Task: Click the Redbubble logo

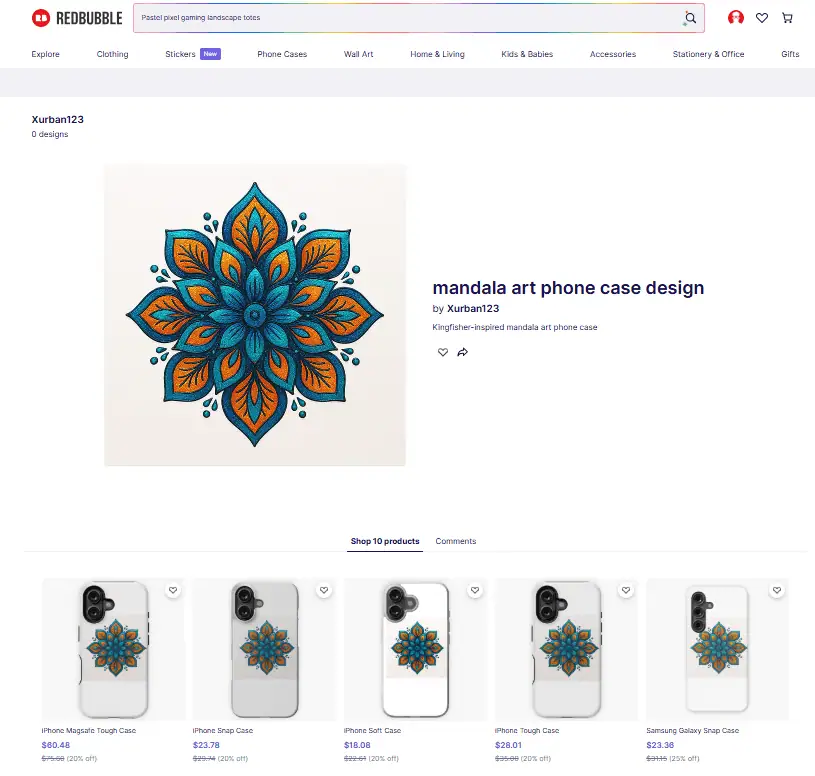Action: click(x=77, y=18)
